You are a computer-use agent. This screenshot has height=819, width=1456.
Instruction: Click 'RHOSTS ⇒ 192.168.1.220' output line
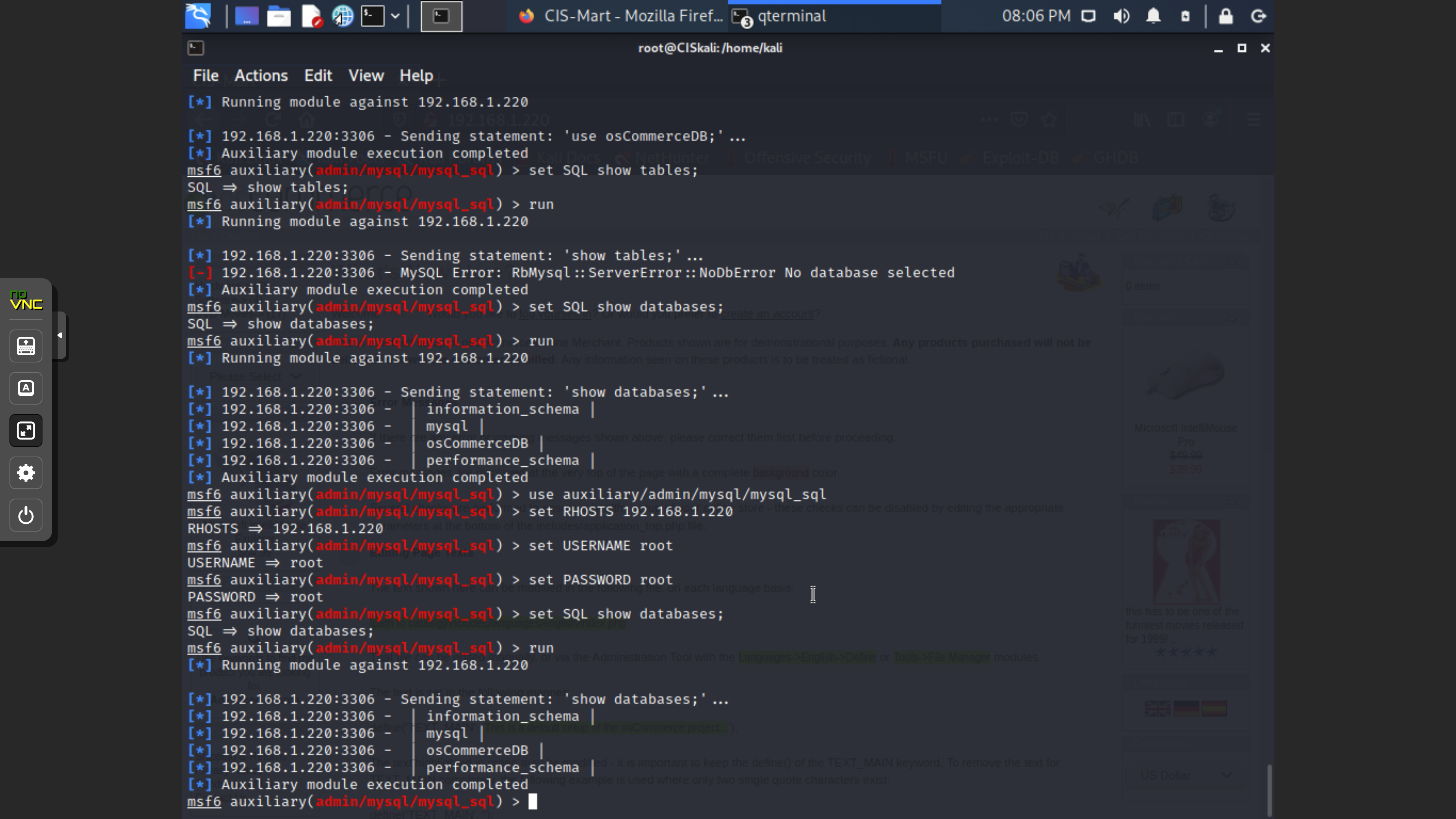click(x=286, y=529)
